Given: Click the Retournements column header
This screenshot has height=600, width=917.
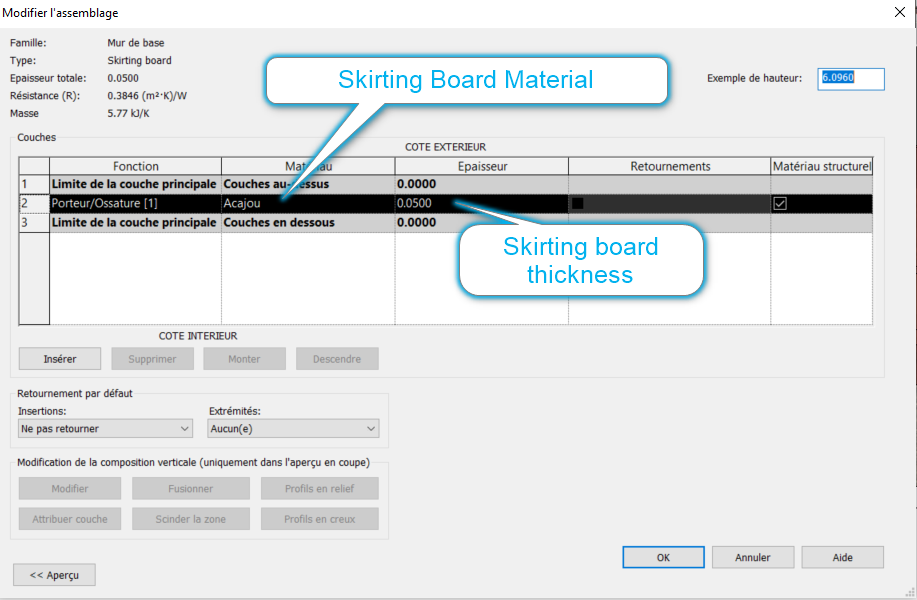Looking at the screenshot, I should 669,166.
